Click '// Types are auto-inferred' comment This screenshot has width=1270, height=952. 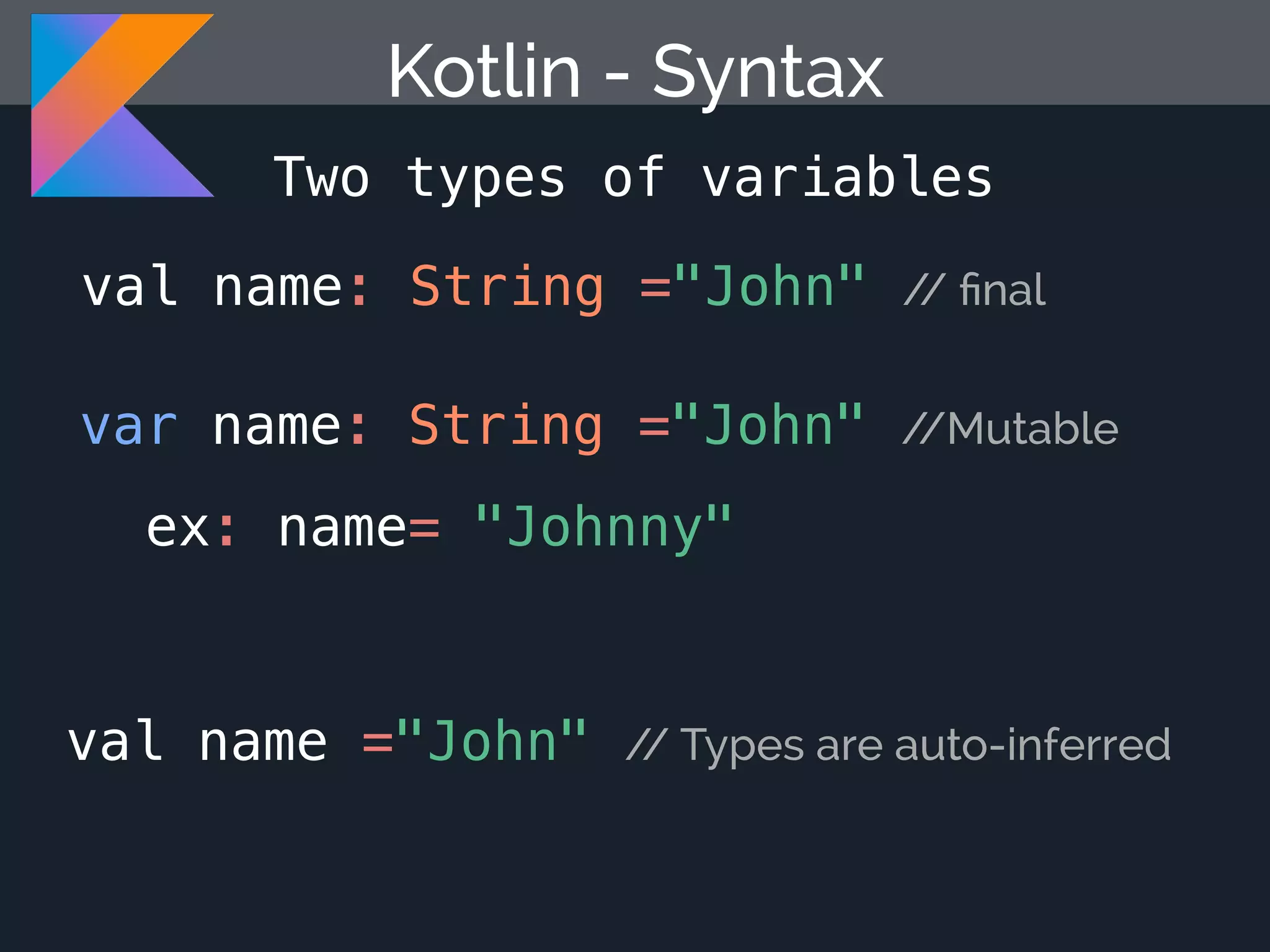(x=899, y=746)
